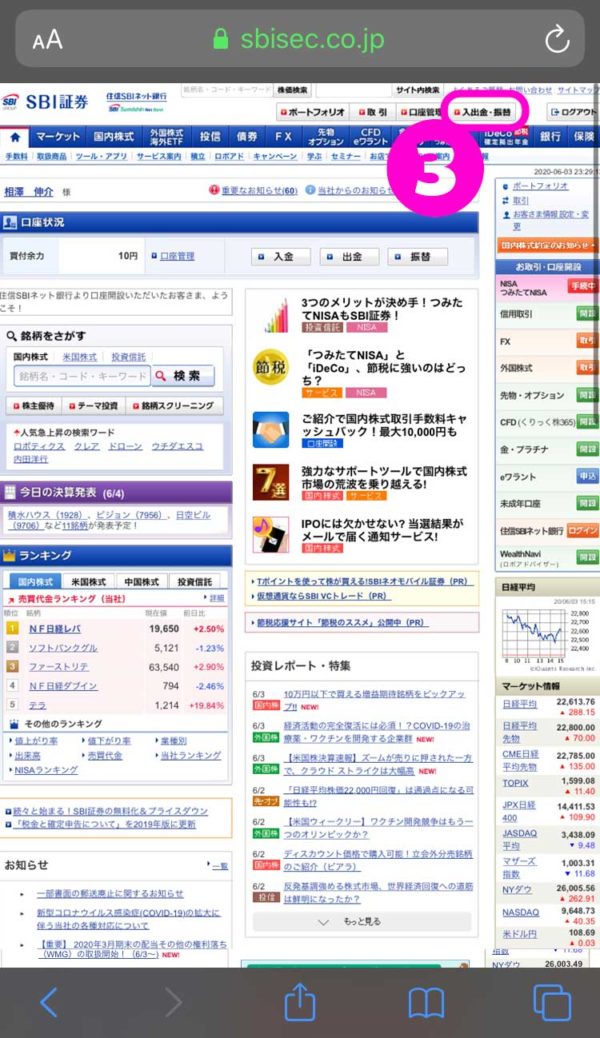Switch to the 投資信託 ranking tab
Screen dimensions: 600x1038
pos(195,582)
